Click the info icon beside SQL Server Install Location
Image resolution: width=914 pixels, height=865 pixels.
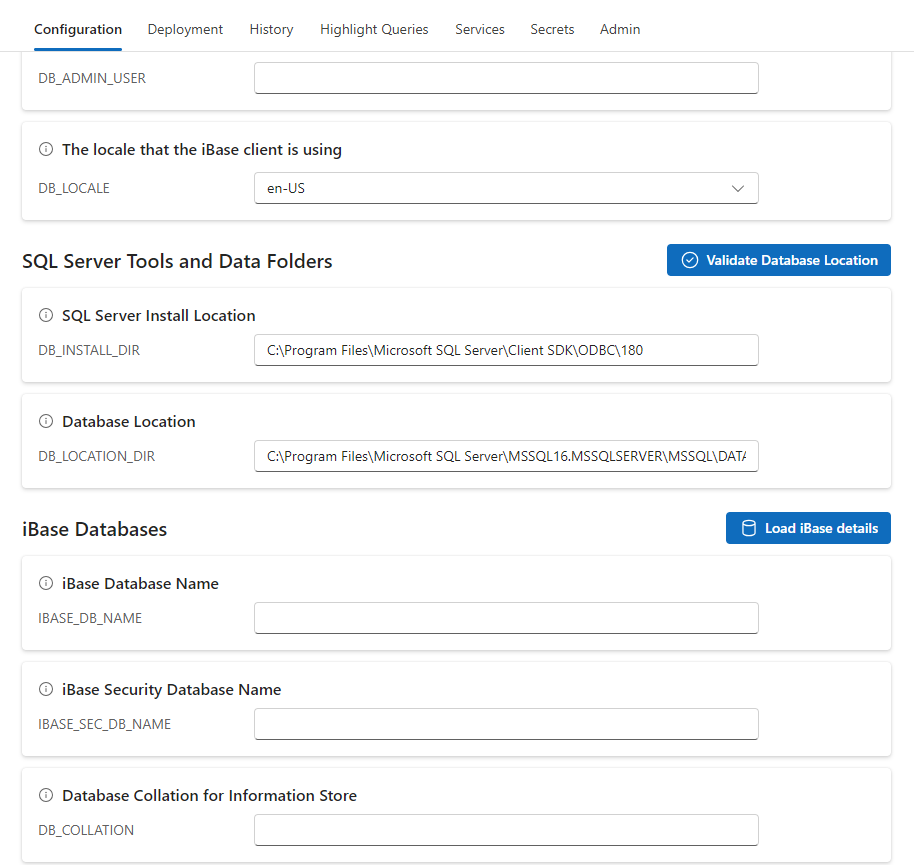point(46,315)
